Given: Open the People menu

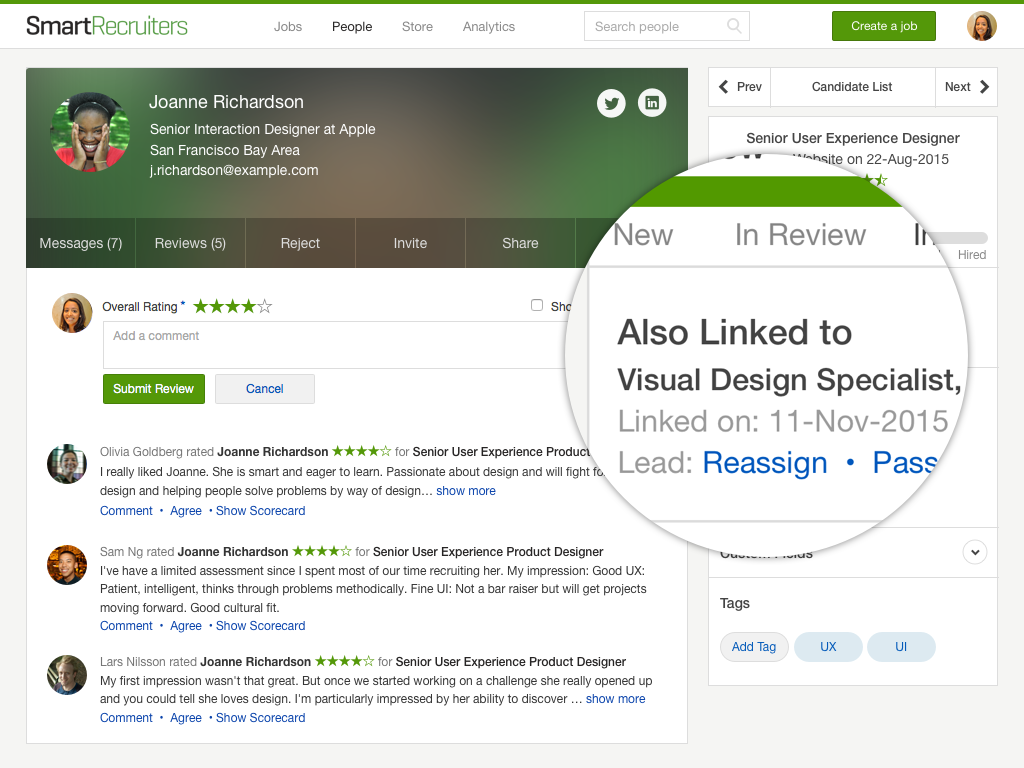Looking at the screenshot, I should click(352, 27).
